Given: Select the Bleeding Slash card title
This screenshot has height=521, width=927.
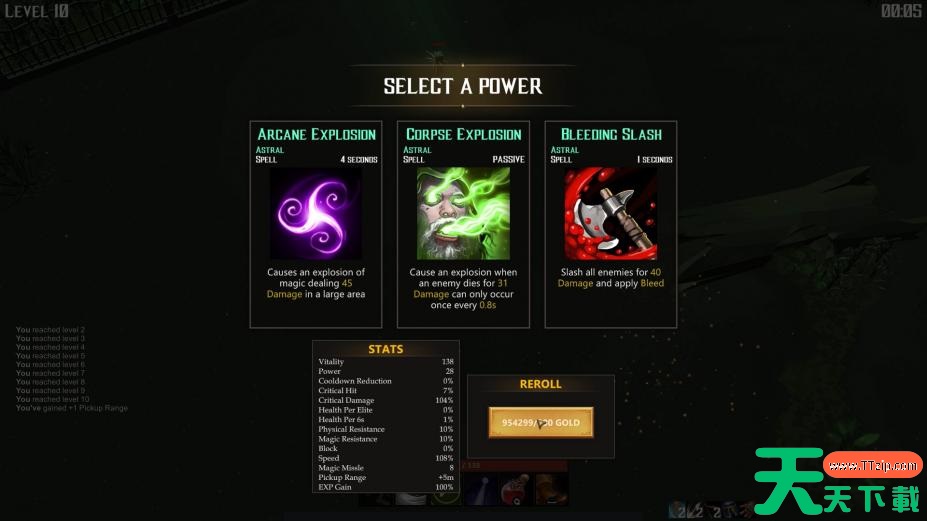Looking at the screenshot, I should click(x=611, y=134).
